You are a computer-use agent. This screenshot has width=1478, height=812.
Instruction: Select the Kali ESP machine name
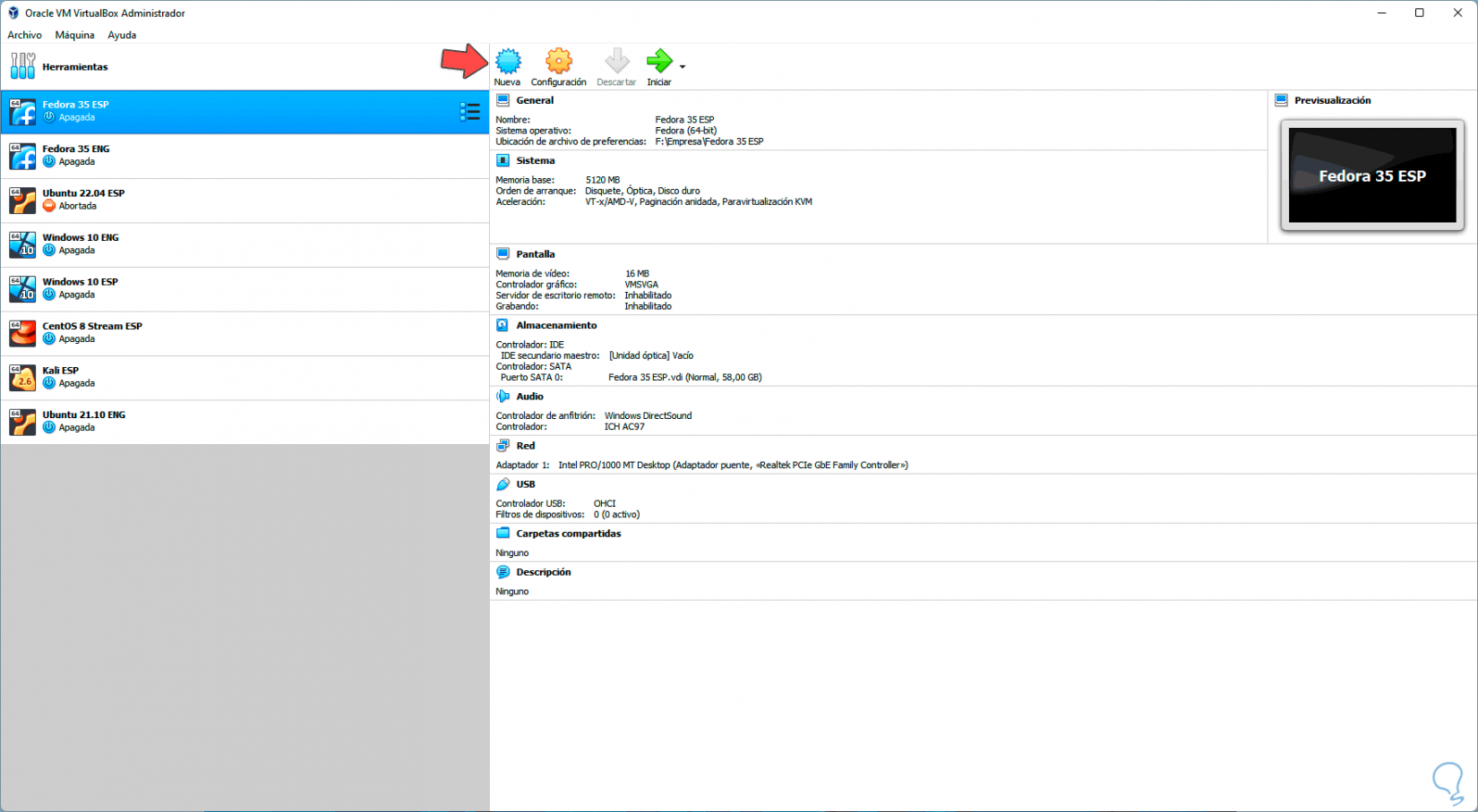click(61, 371)
